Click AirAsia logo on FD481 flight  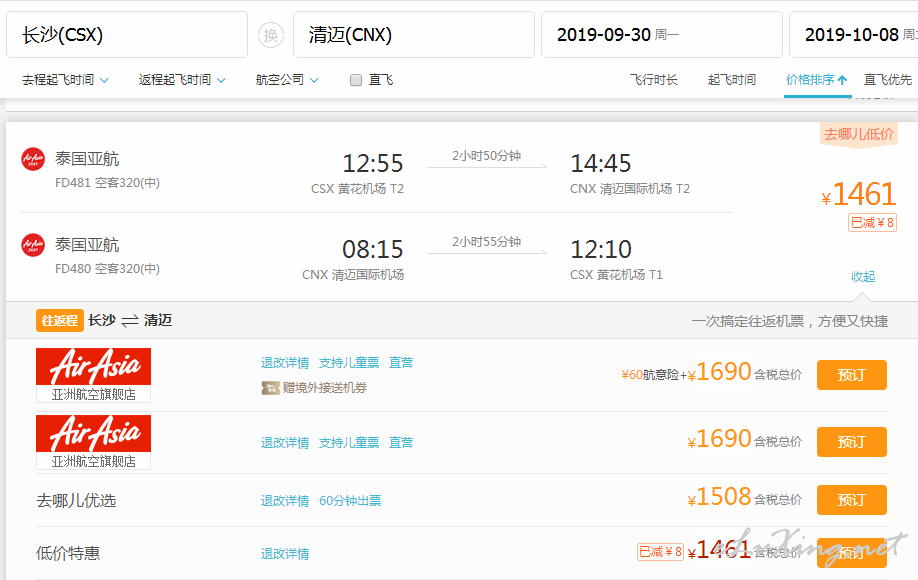click(x=33, y=159)
